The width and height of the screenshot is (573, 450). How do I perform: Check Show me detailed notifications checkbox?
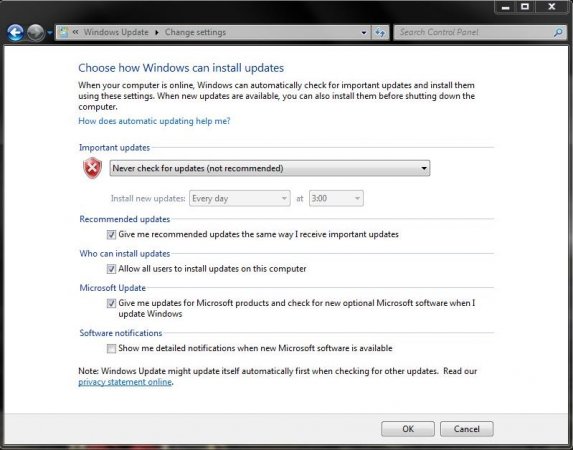click(111, 349)
